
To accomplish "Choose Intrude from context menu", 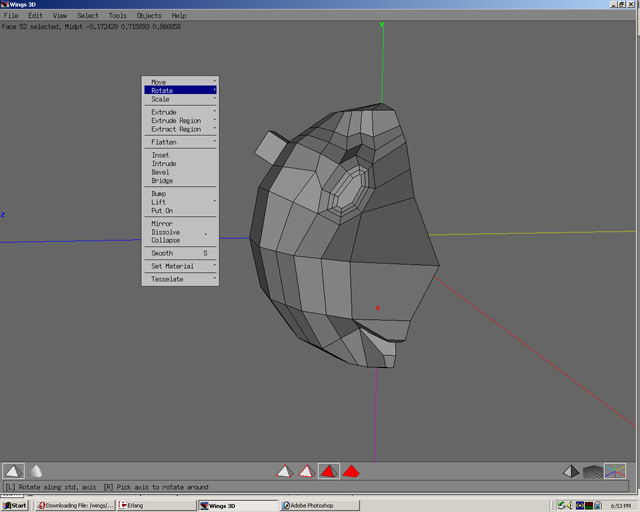I will [x=180, y=164].
